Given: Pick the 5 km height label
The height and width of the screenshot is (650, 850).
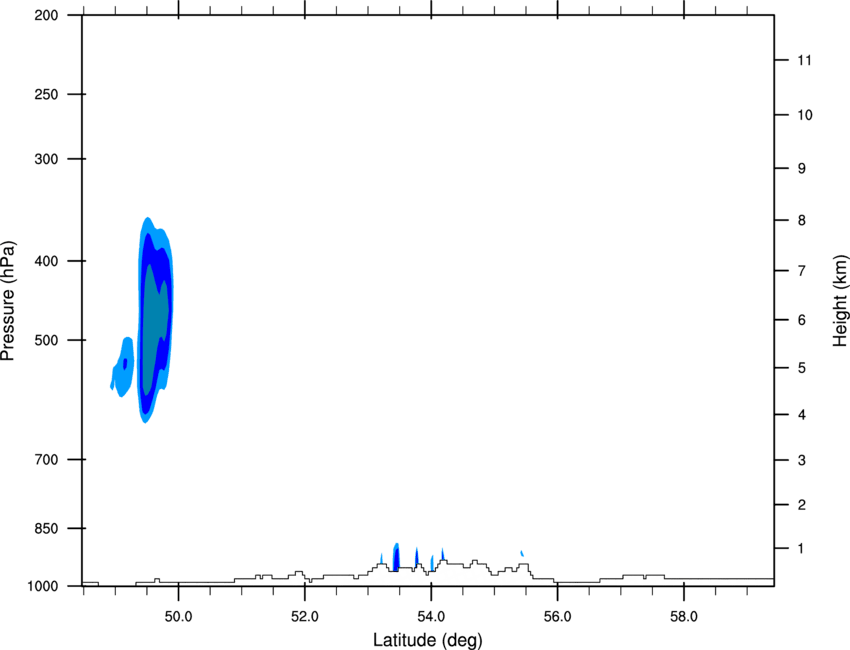Looking at the screenshot, I should click(802, 368).
